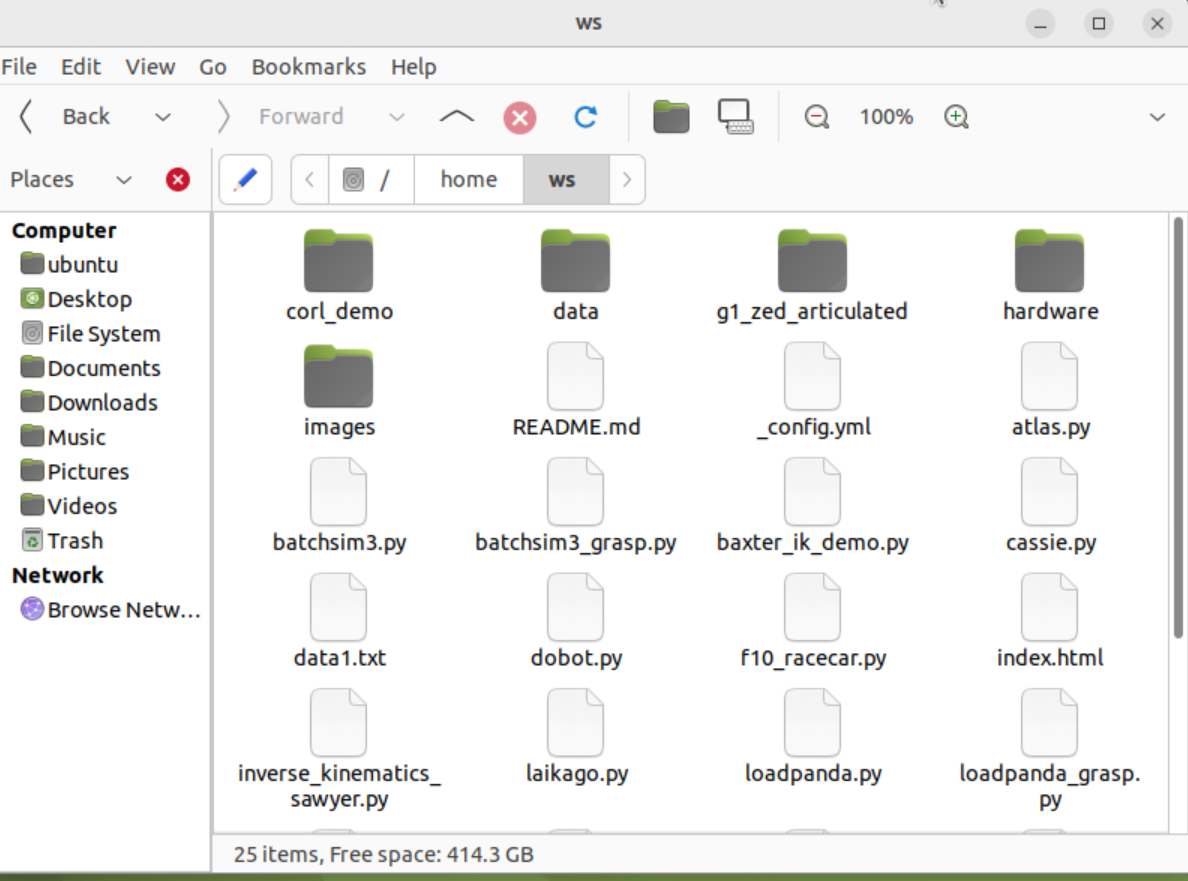Select the 'ws' path button
The width and height of the screenshot is (1188, 881).
(x=565, y=180)
